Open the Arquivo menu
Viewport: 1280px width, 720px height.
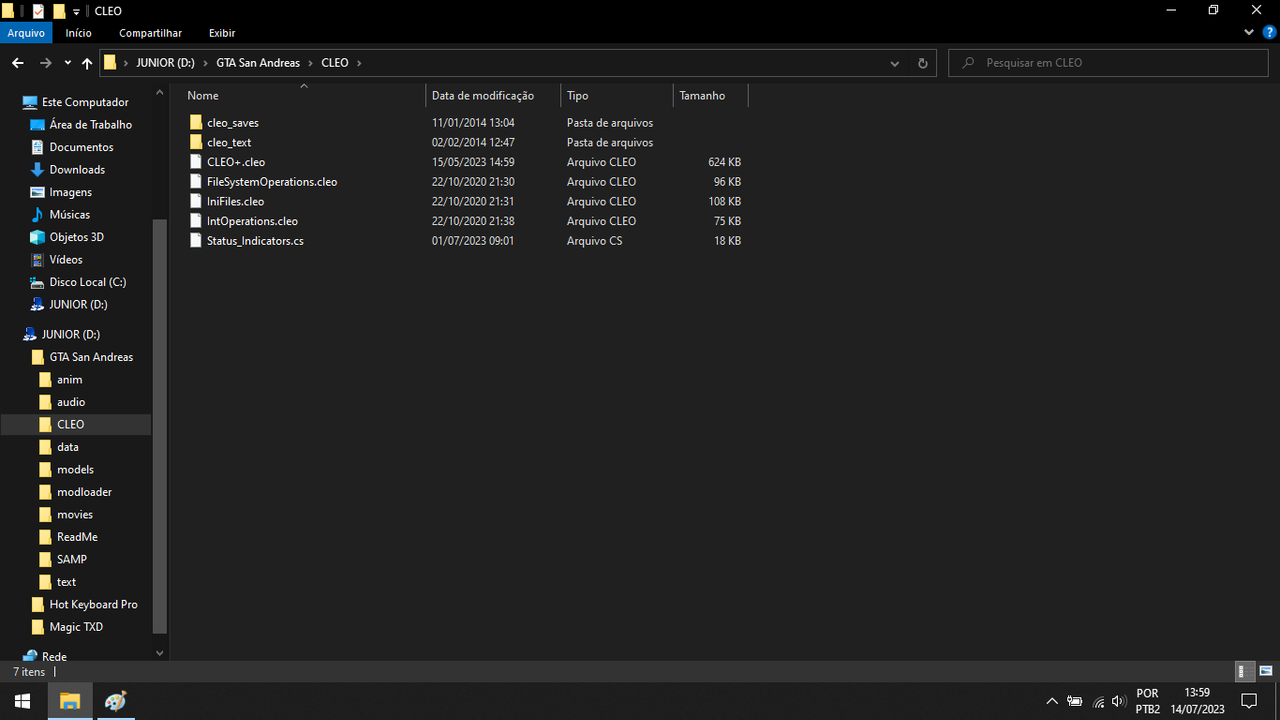click(26, 33)
